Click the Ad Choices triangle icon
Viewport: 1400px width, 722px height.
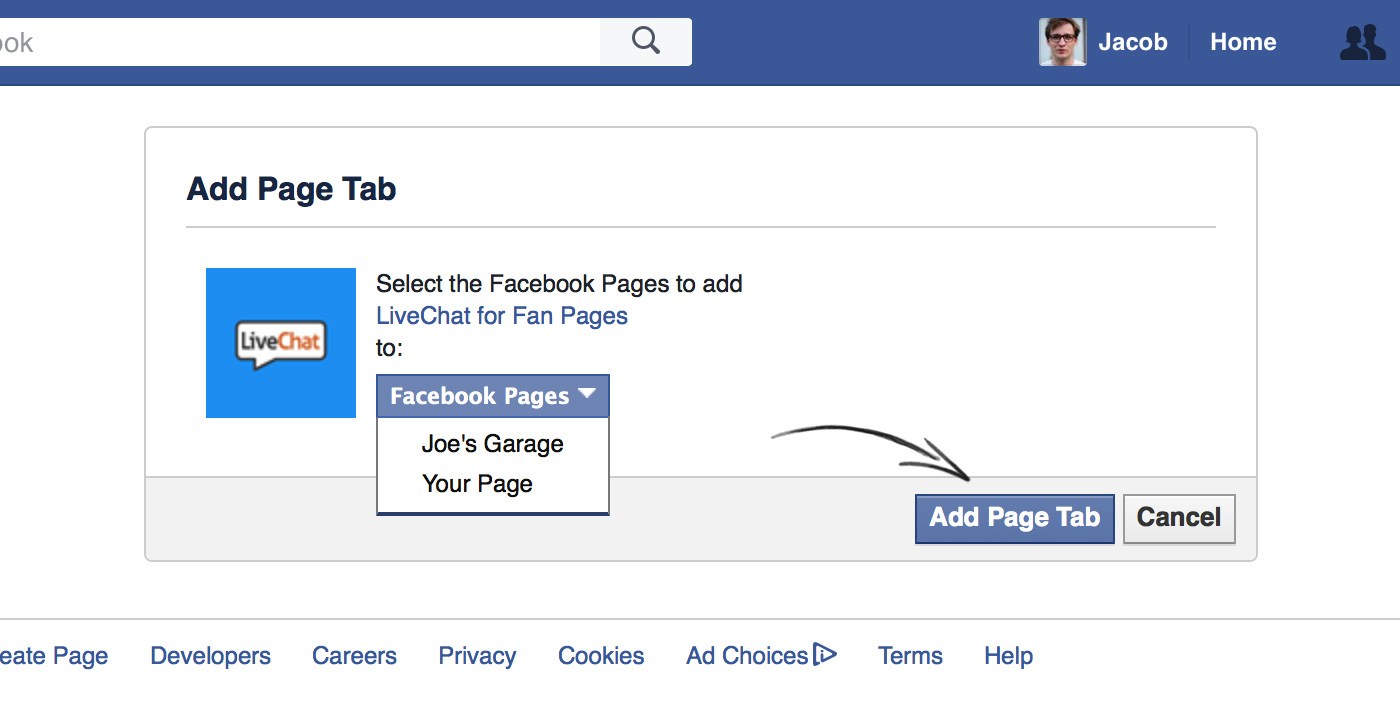tap(825, 655)
